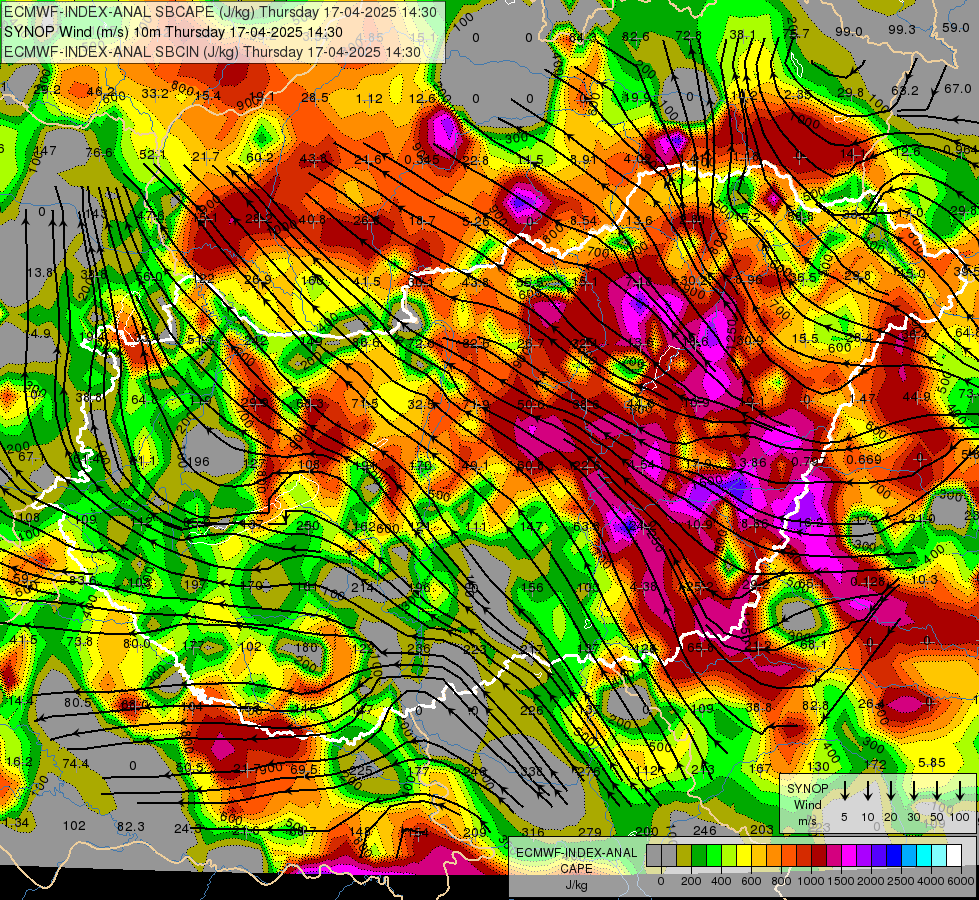979x900 pixels.
Task: Click the map value 74.4
Action: [x=76, y=763]
